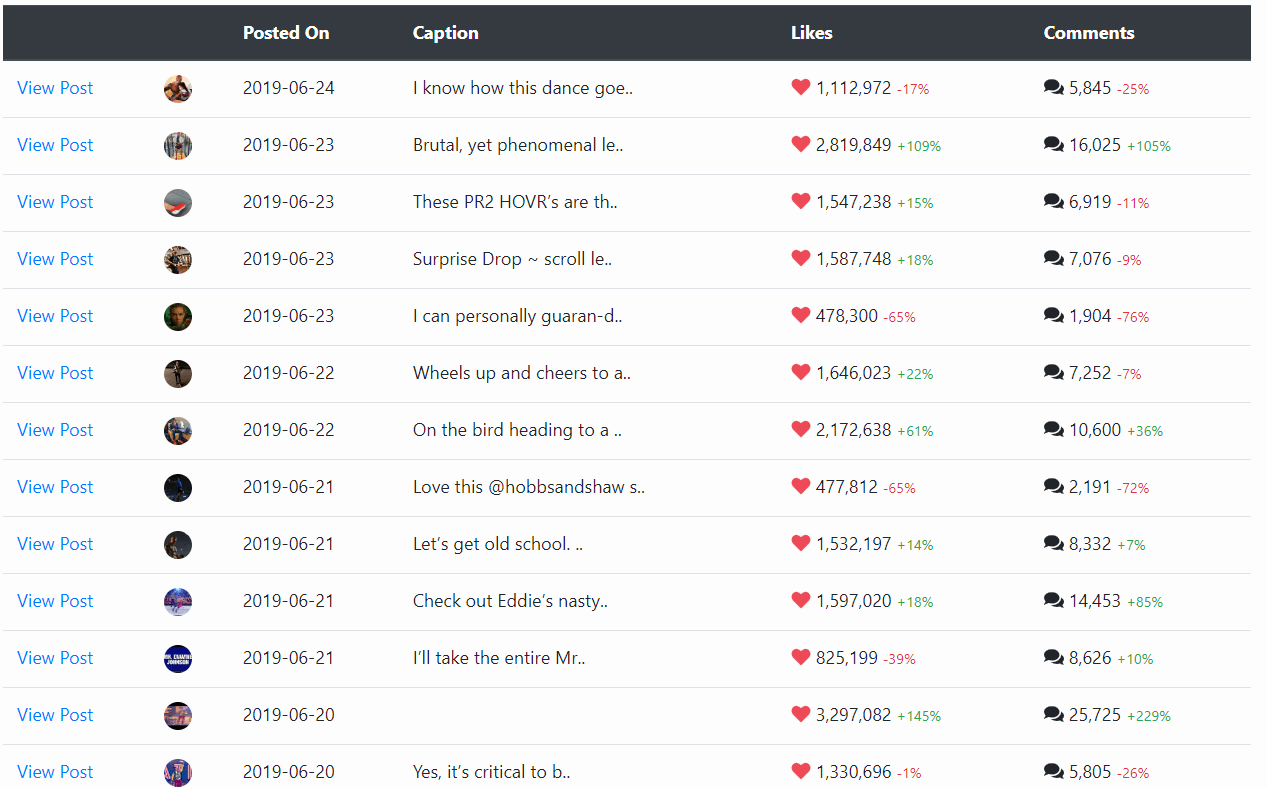Click the avatar thumbnail for I'll take the entire Mr..
The image size is (1267, 789).
point(178,658)
